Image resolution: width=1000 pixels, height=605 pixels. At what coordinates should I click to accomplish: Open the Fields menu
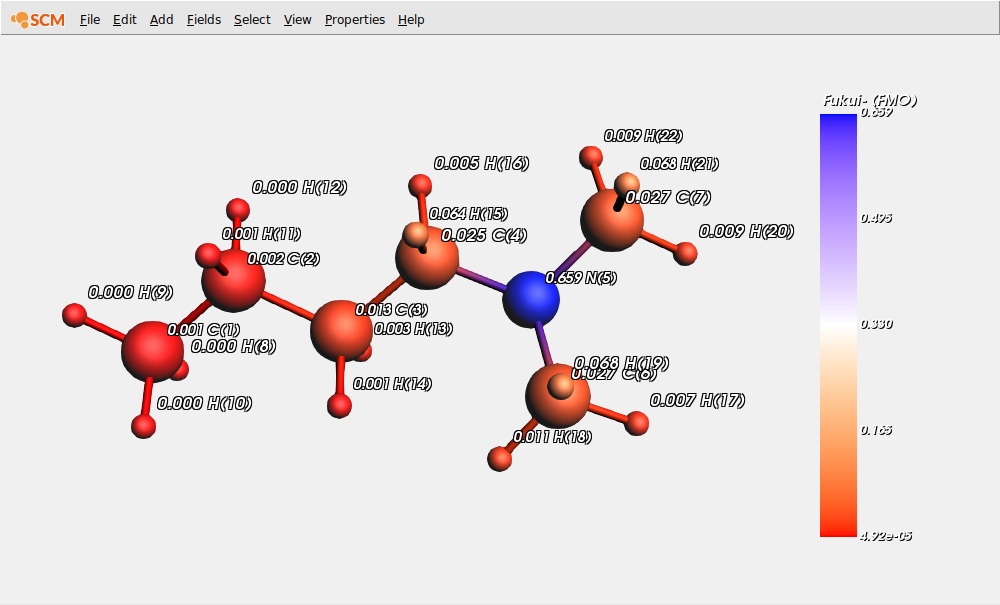coord(203,19)
